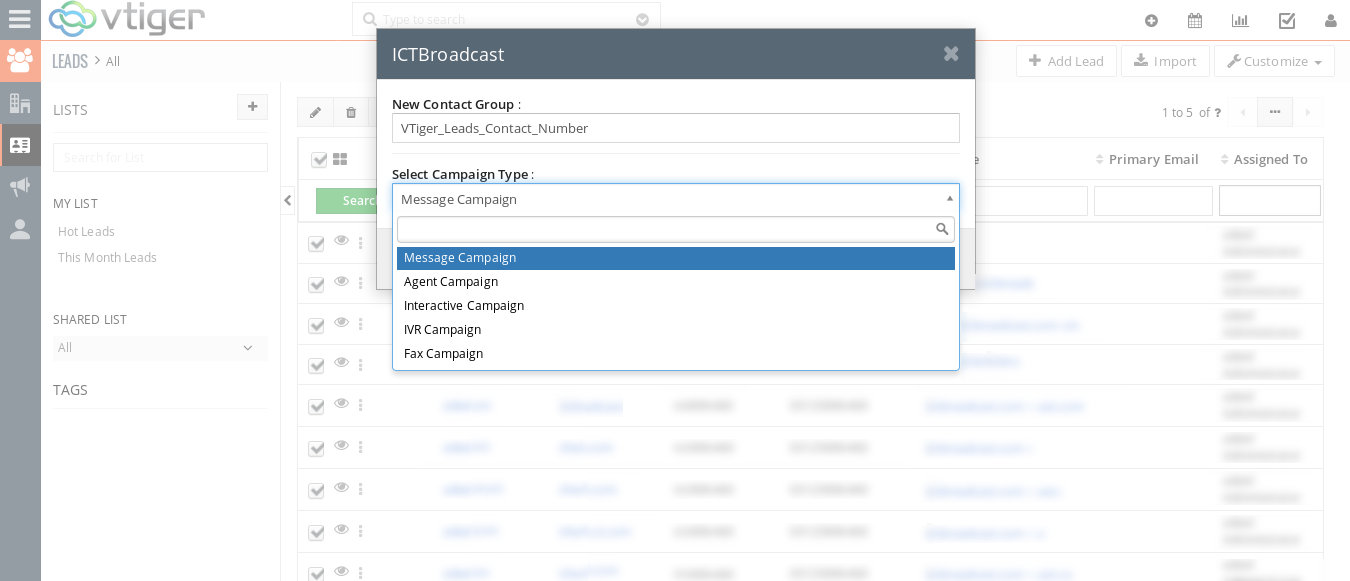Screen dimensions: 1350x581
Task: Go to previous page of leads
Action: (x=1243, y=112)
